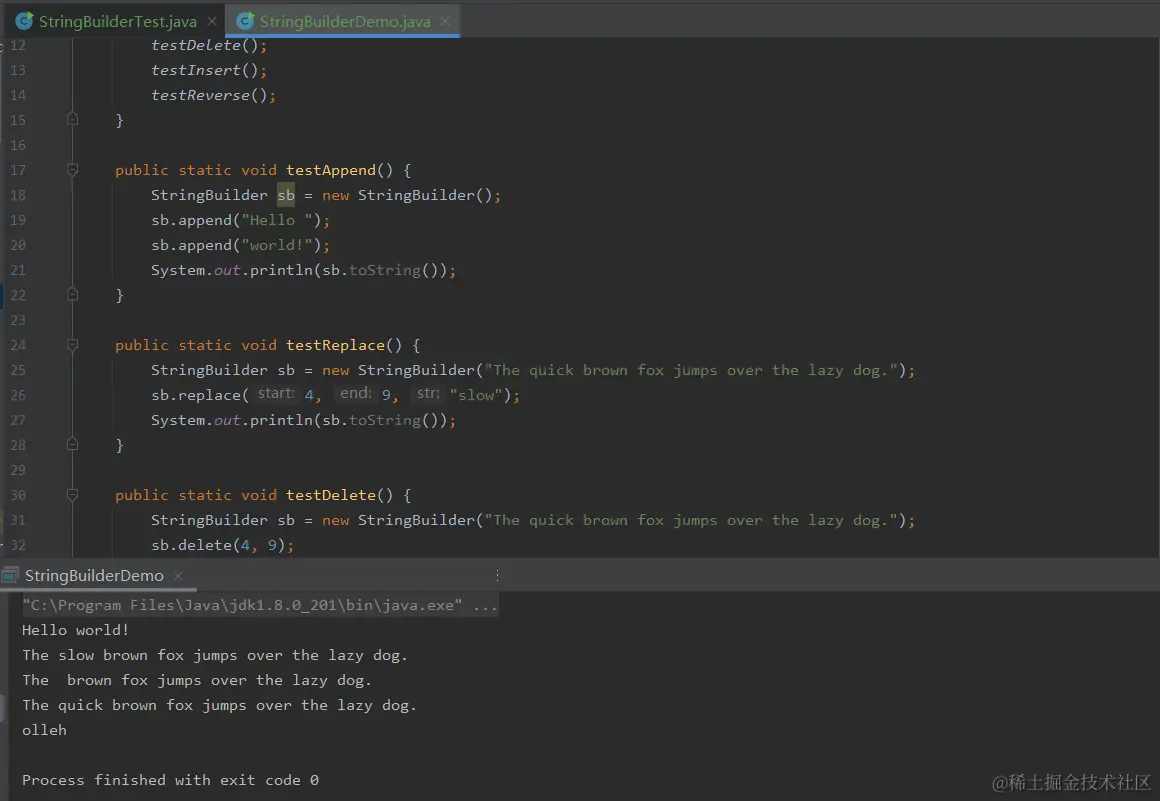Click the 'olleh' console output line
This screenshot has width=1160, height=801.
44,730
